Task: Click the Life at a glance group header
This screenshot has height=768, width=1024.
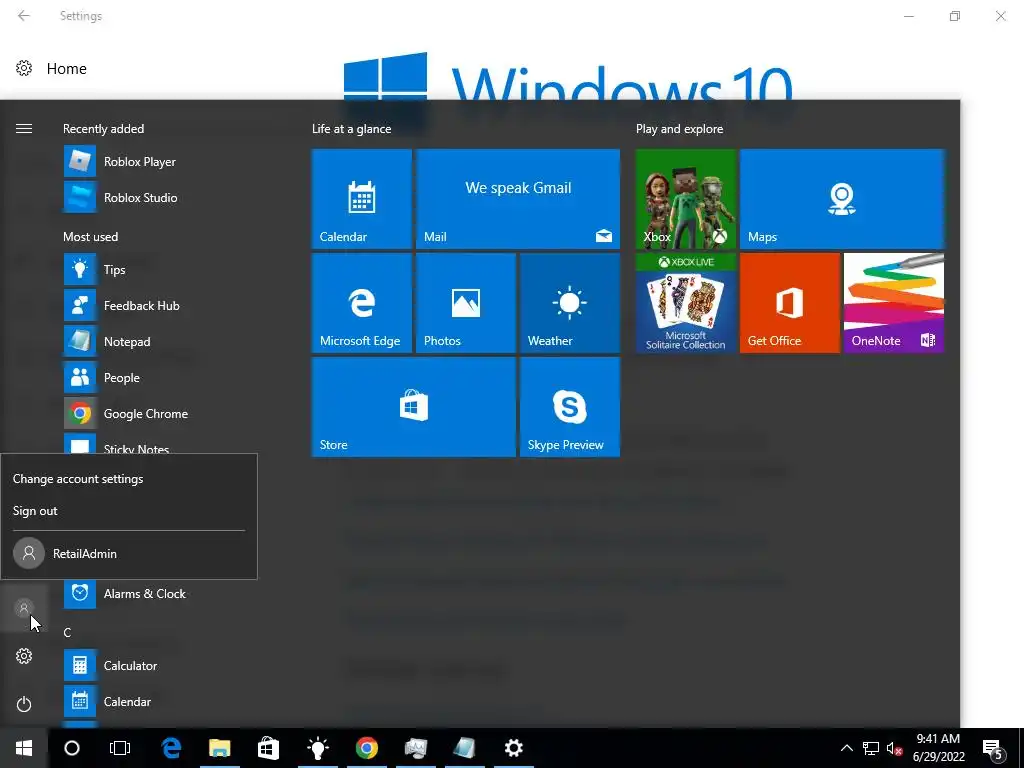Action: pyautogui.click(x=351, y=129)
